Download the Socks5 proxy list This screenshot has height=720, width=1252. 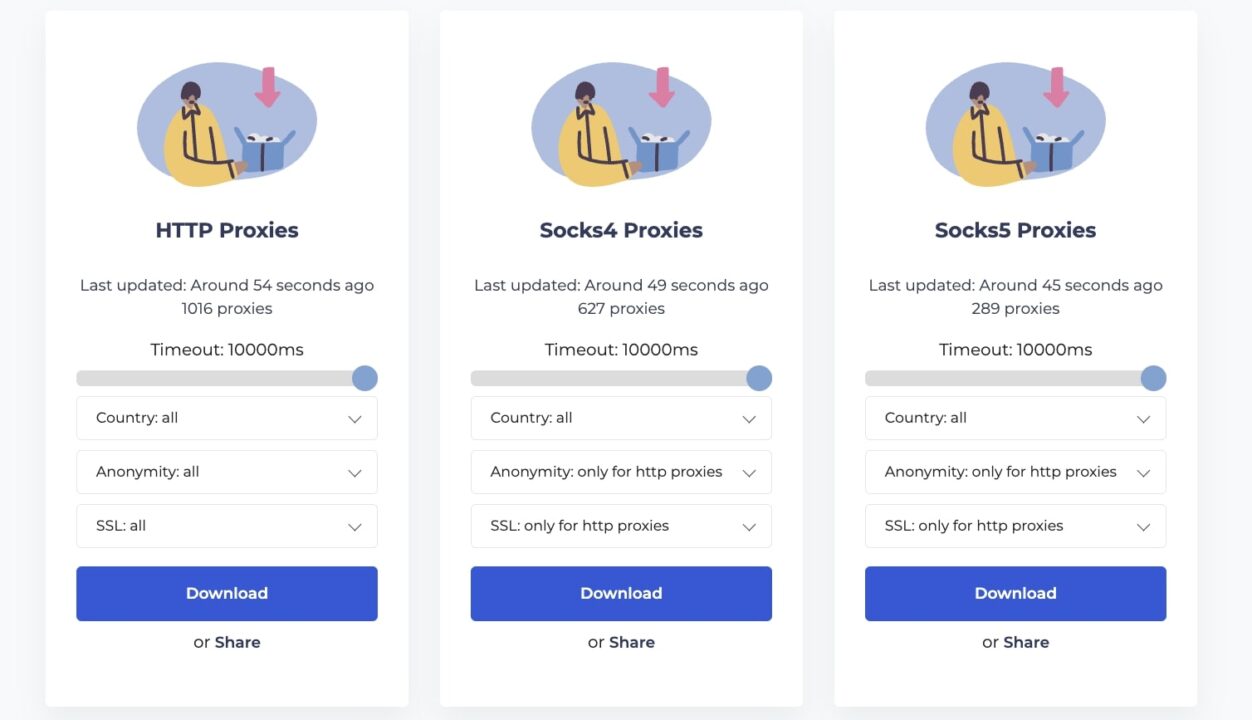point(1015,593)
